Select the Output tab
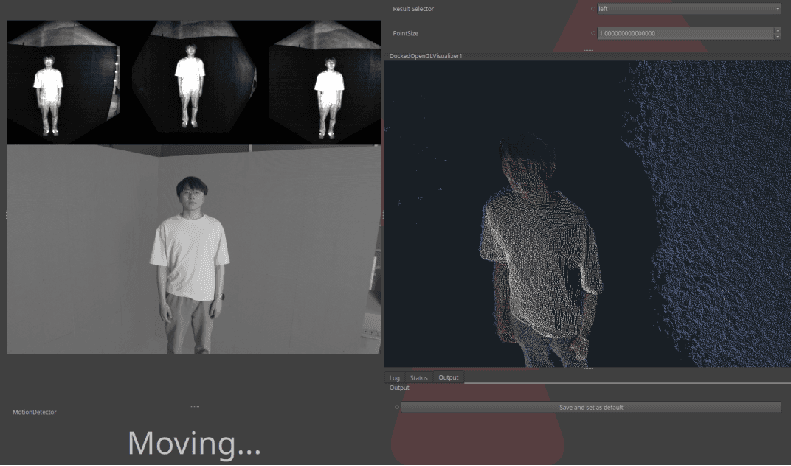Image resolution: width=791 pixels, height=466 pixels. point(448,377)
